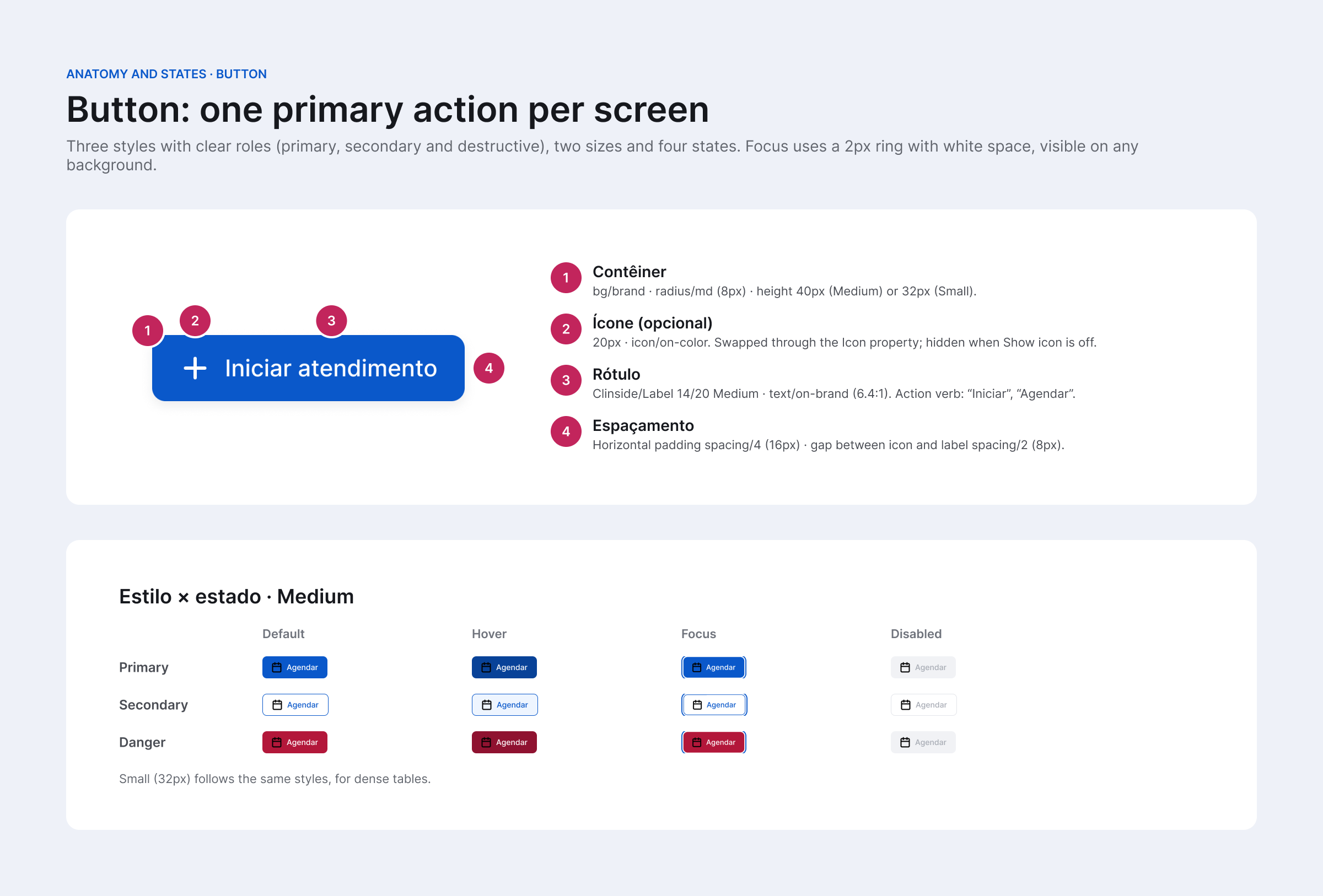Click the Primary row label
The image size is (1323, 896).
[143, 667]
